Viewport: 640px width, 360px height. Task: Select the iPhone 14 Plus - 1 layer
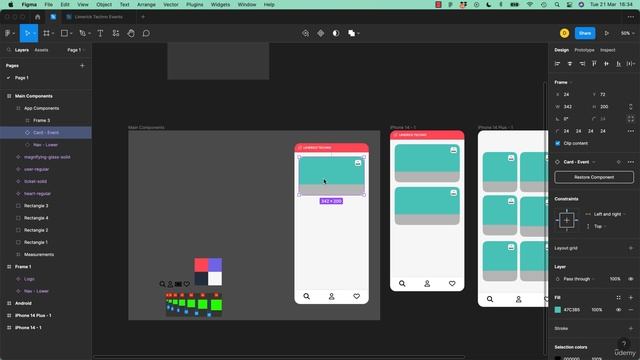tap(46, 316)
